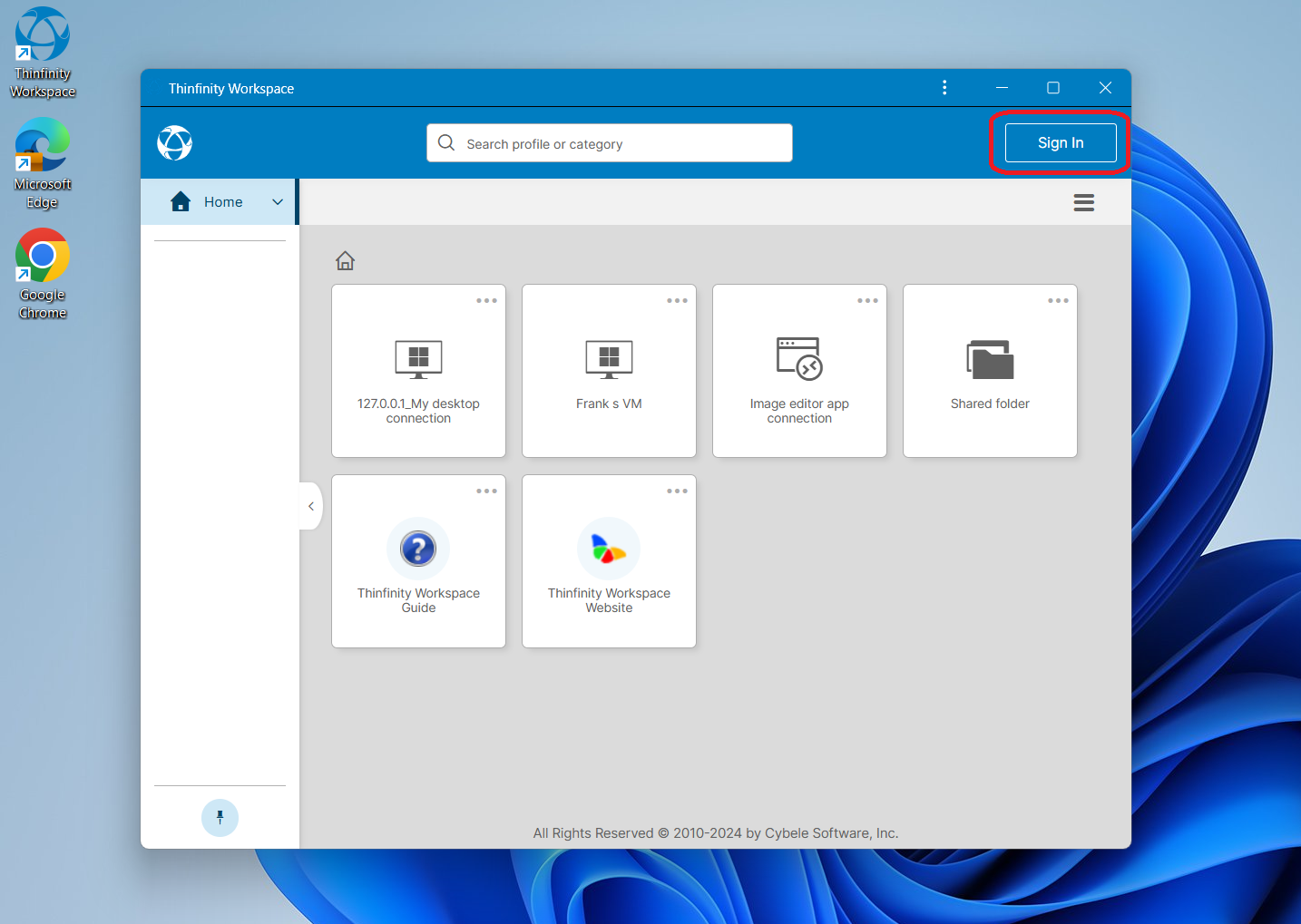Click the Sign In button

(1060, 143)
